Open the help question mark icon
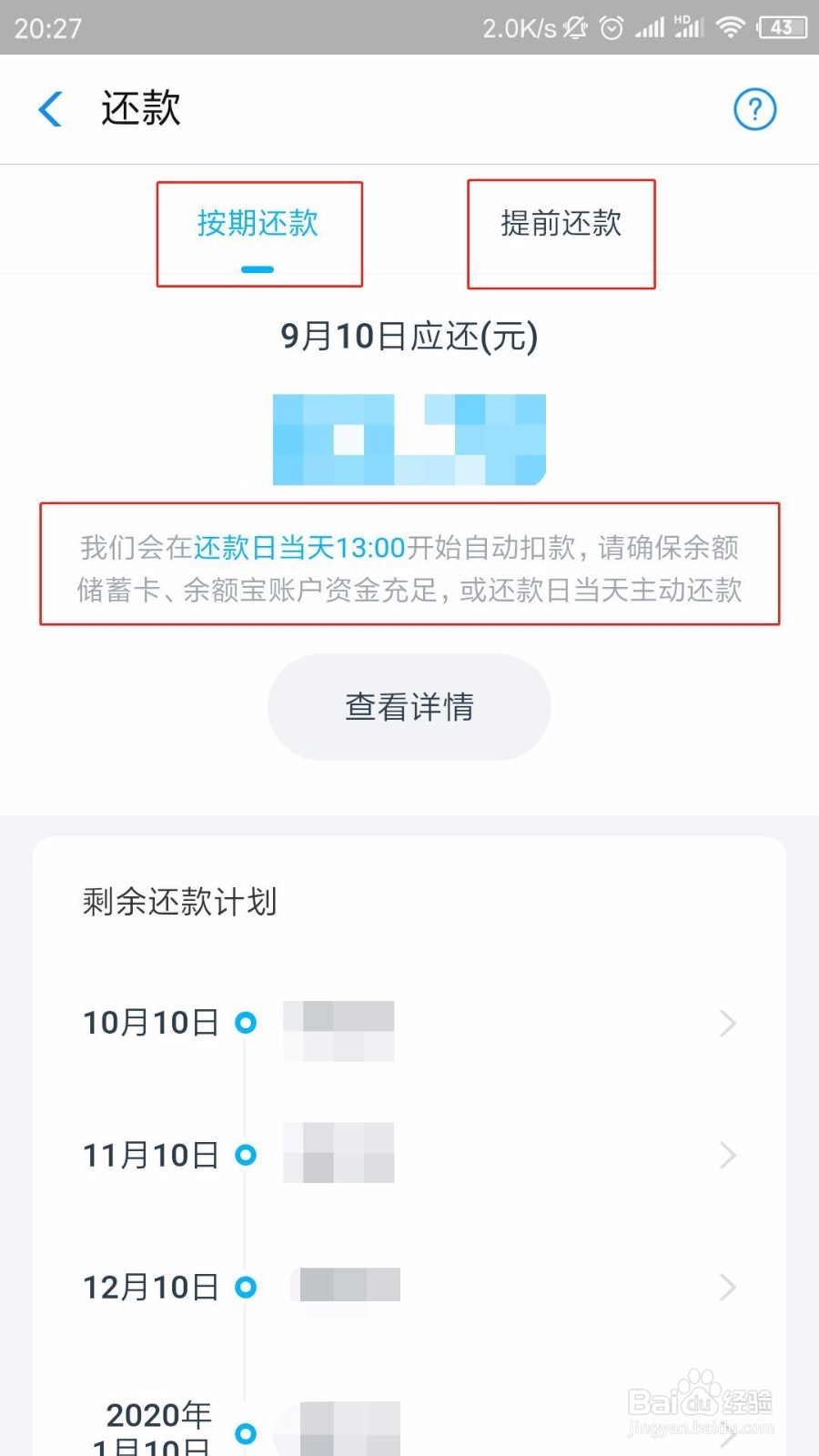The height and width of the screenshot is (1456, 819). tap(753, 108)
